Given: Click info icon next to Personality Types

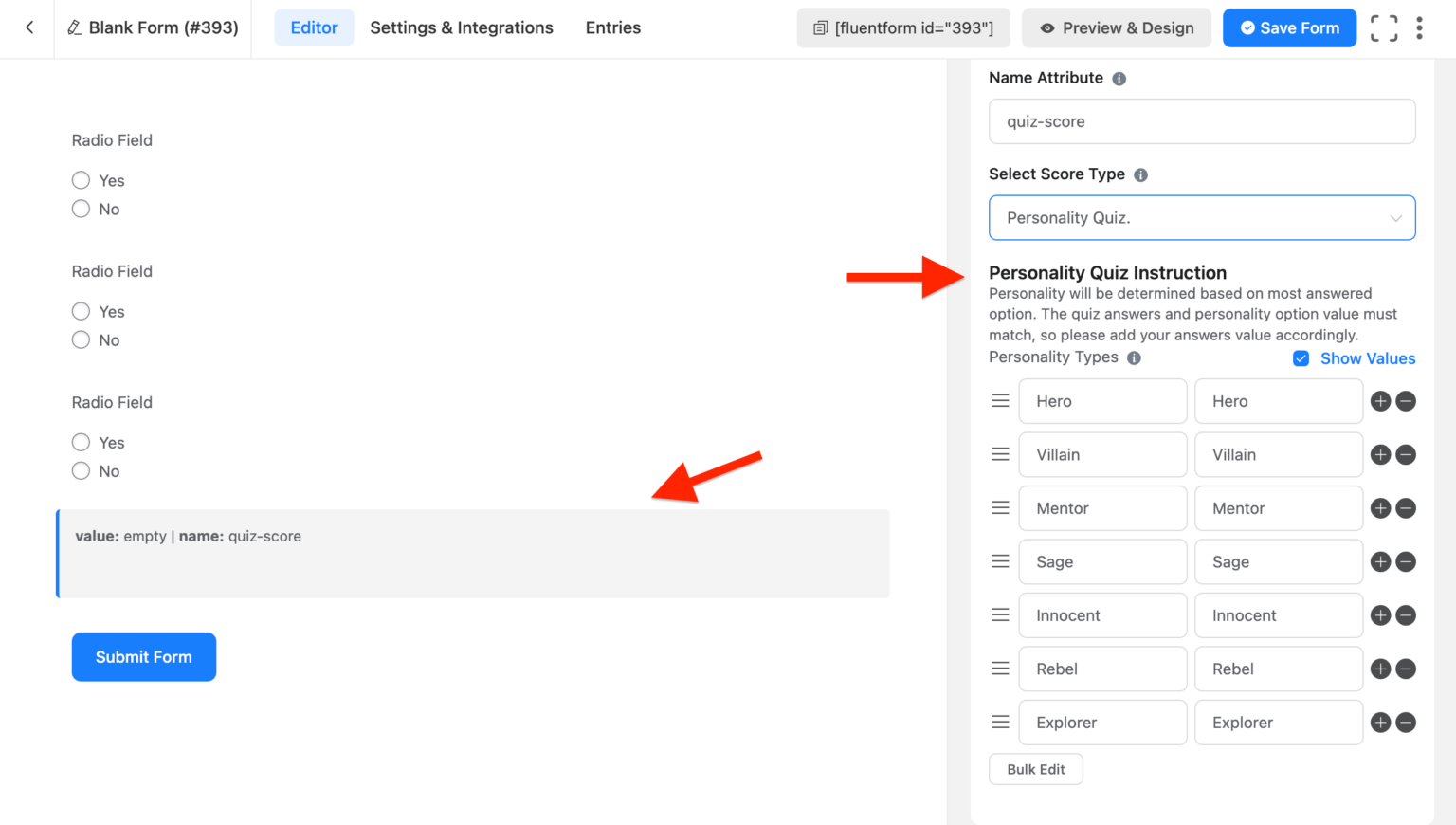Looking at the screenshot, I should coord(1134,358).
